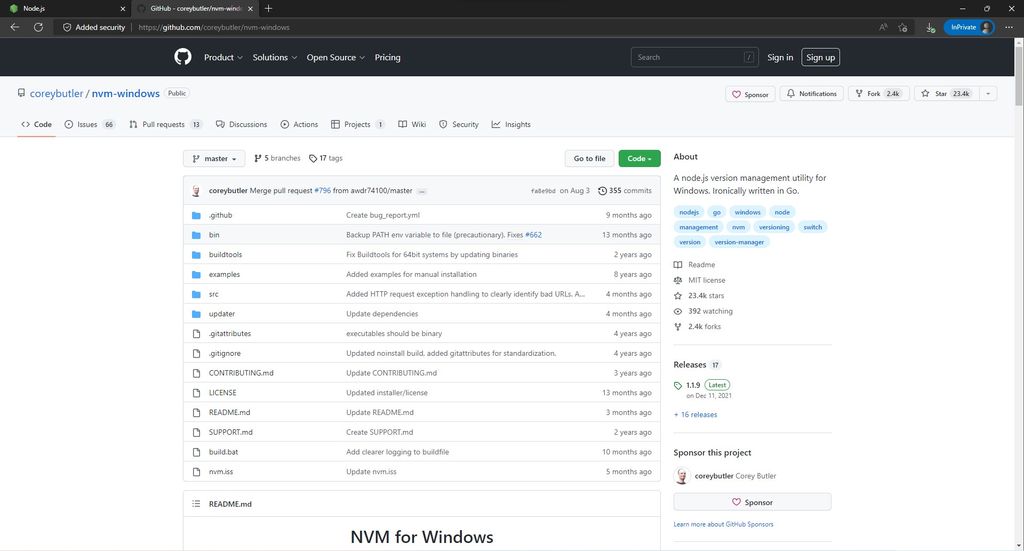This screenshot has height=551, width=1024.
Task: Open the src folder
Action: (214, 294)
